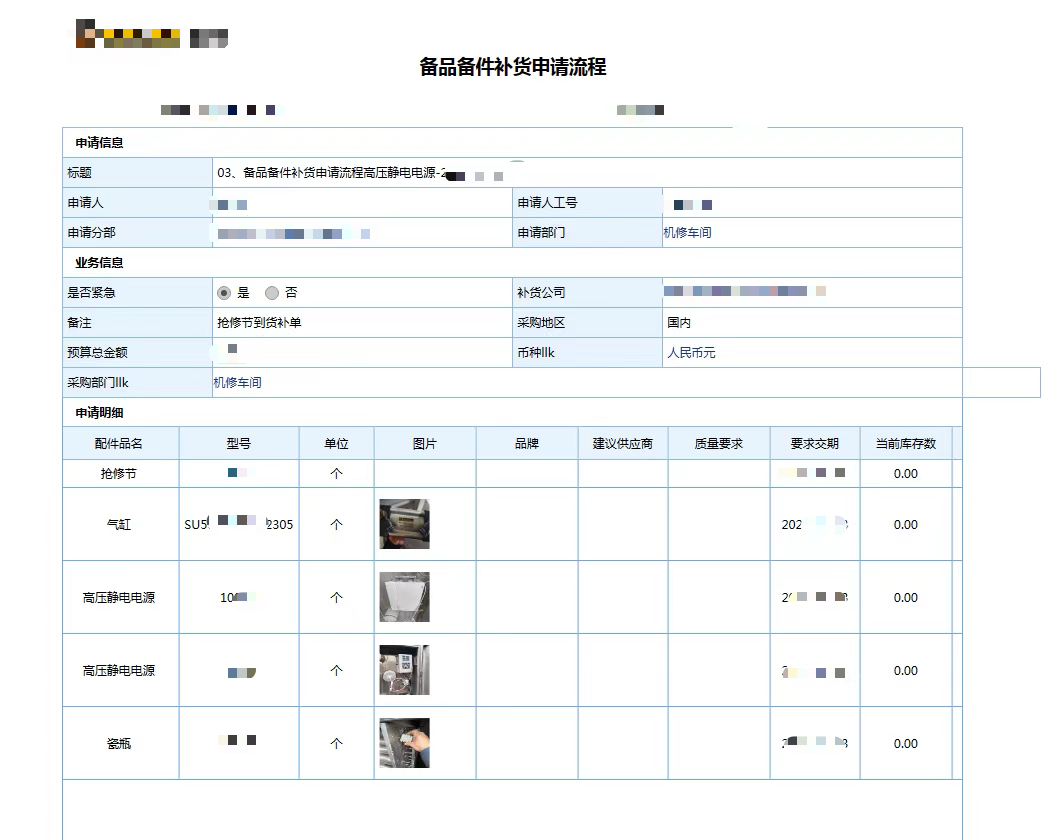
Task: Open the 瓷瓶 row picture thumbnail
Action: coord(404,743)
